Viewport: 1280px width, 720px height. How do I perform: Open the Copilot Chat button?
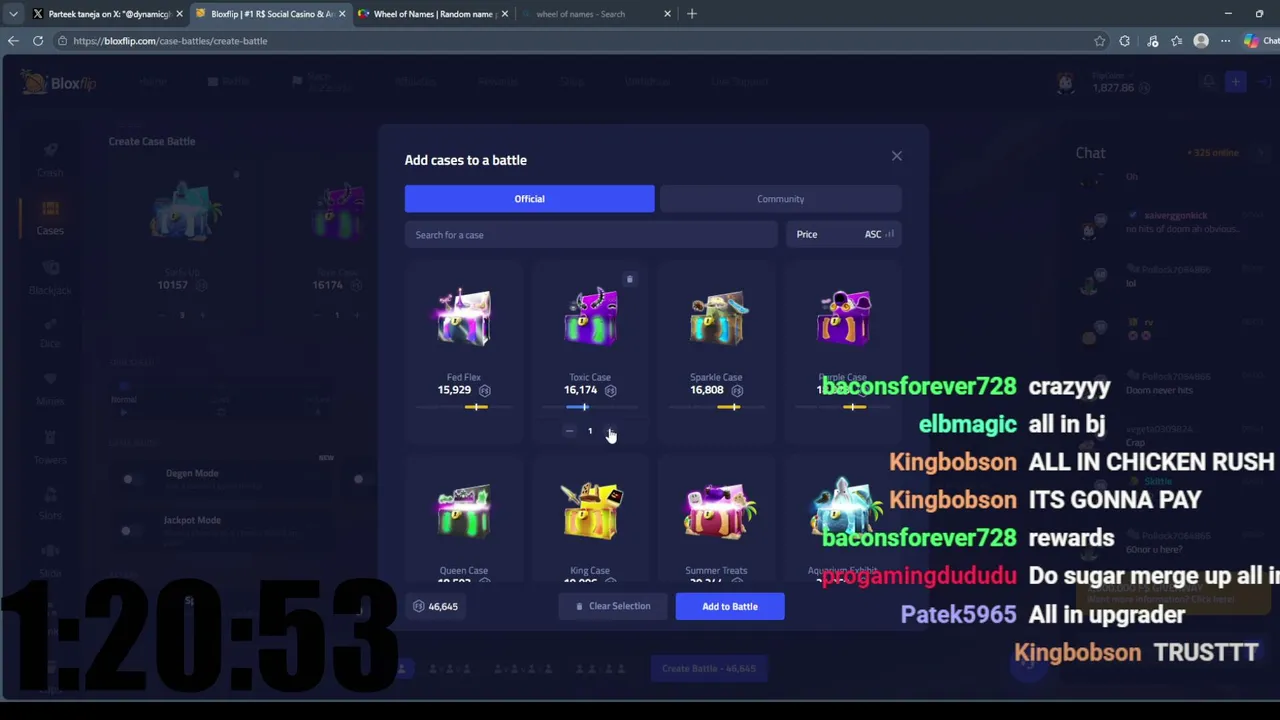coord(1260,41)
